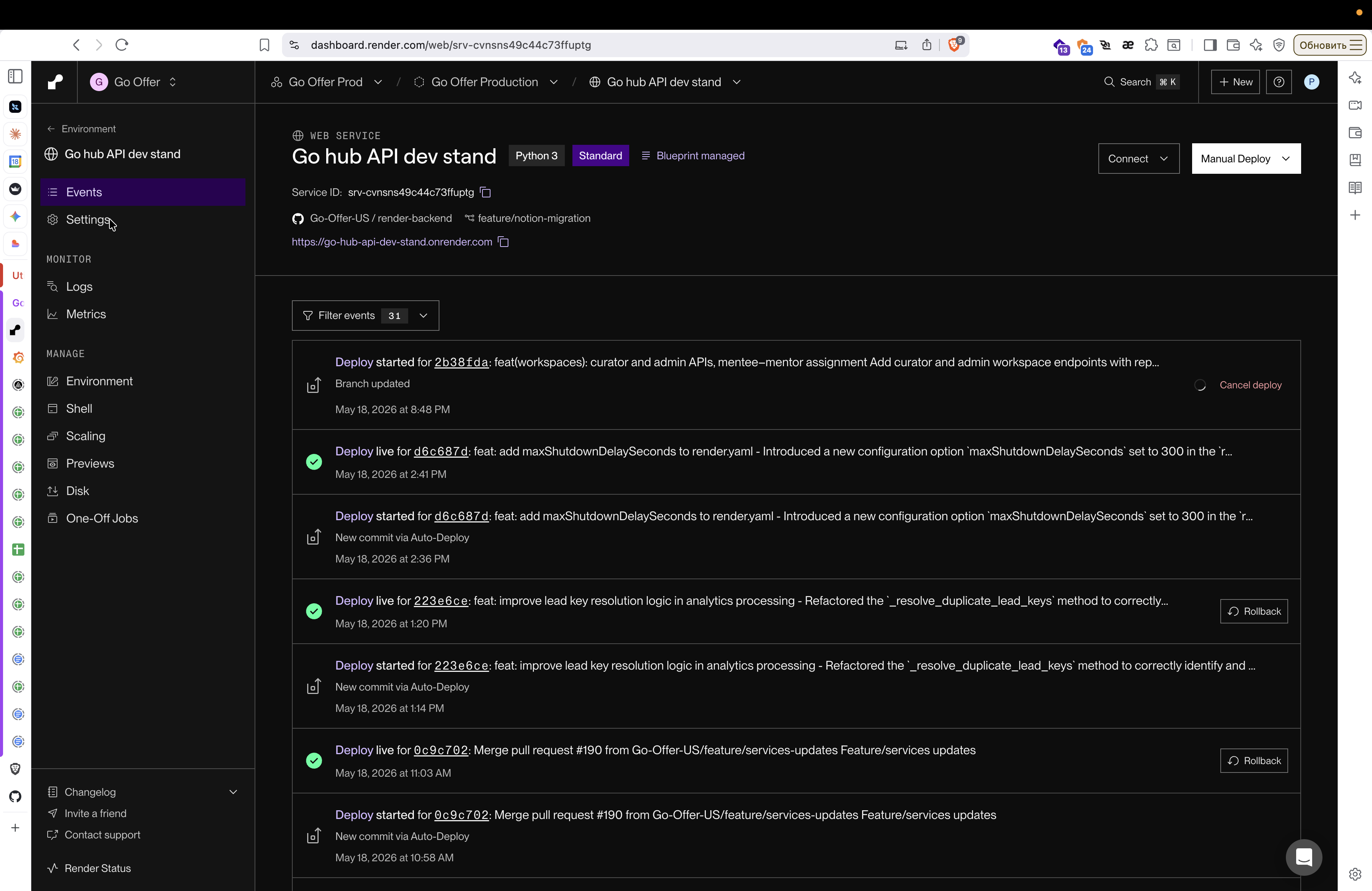Open the Go Offer workspace switcher
1372x891 pixels.
(133, 82)
